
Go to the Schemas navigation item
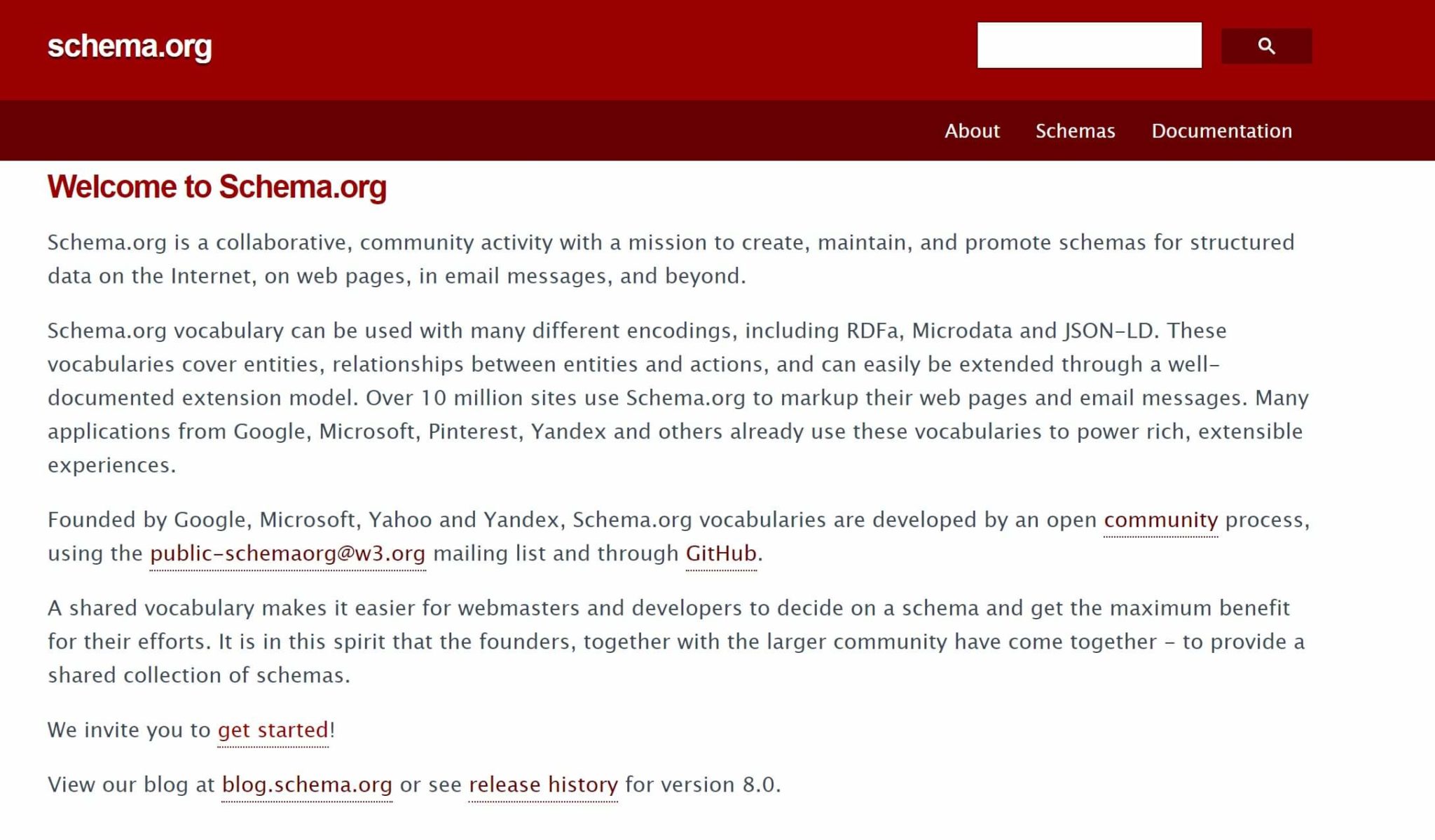click(1075, 131)
